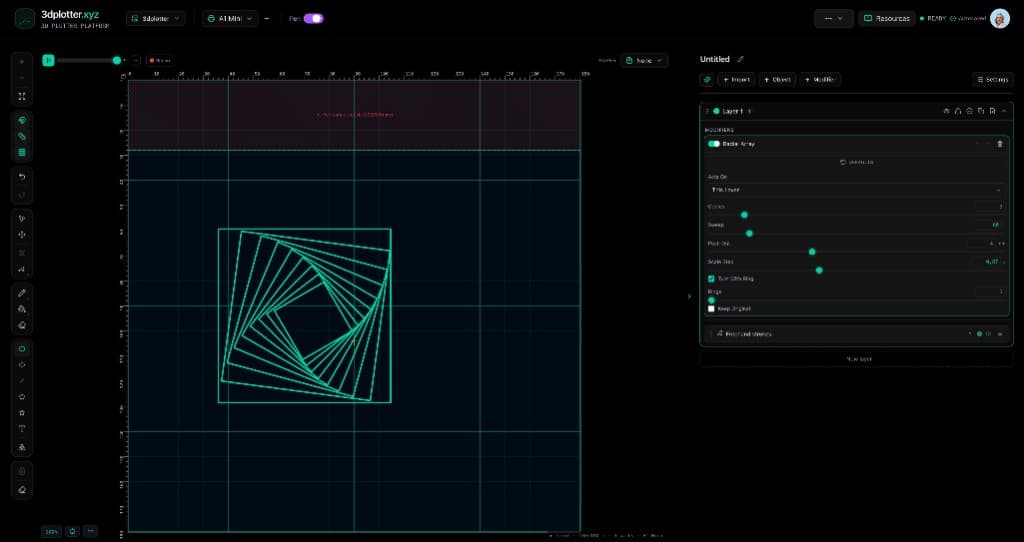The width and height of the screenshot is (1024, 542).
Task: Click the green paperclip icon in left toolbar
Action: (22, 136)
